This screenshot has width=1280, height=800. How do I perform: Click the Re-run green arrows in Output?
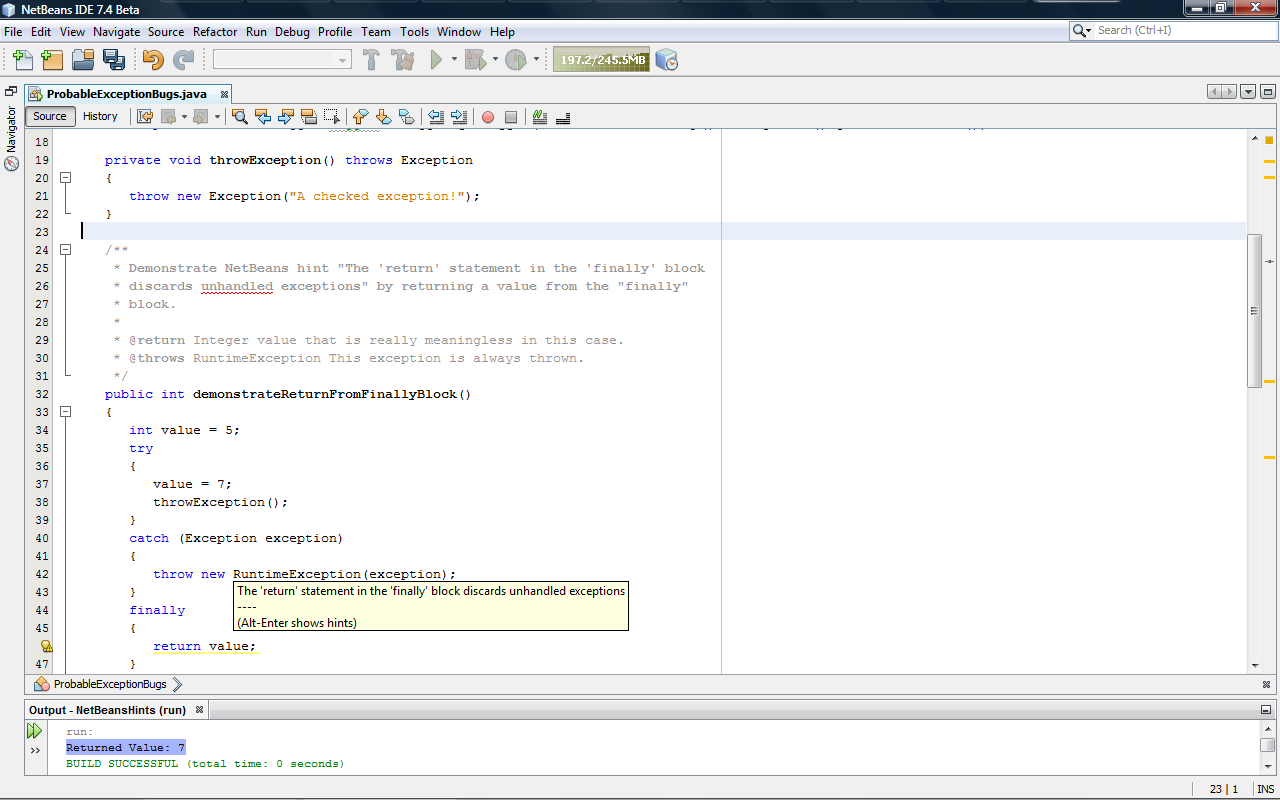tap(35, 731)
